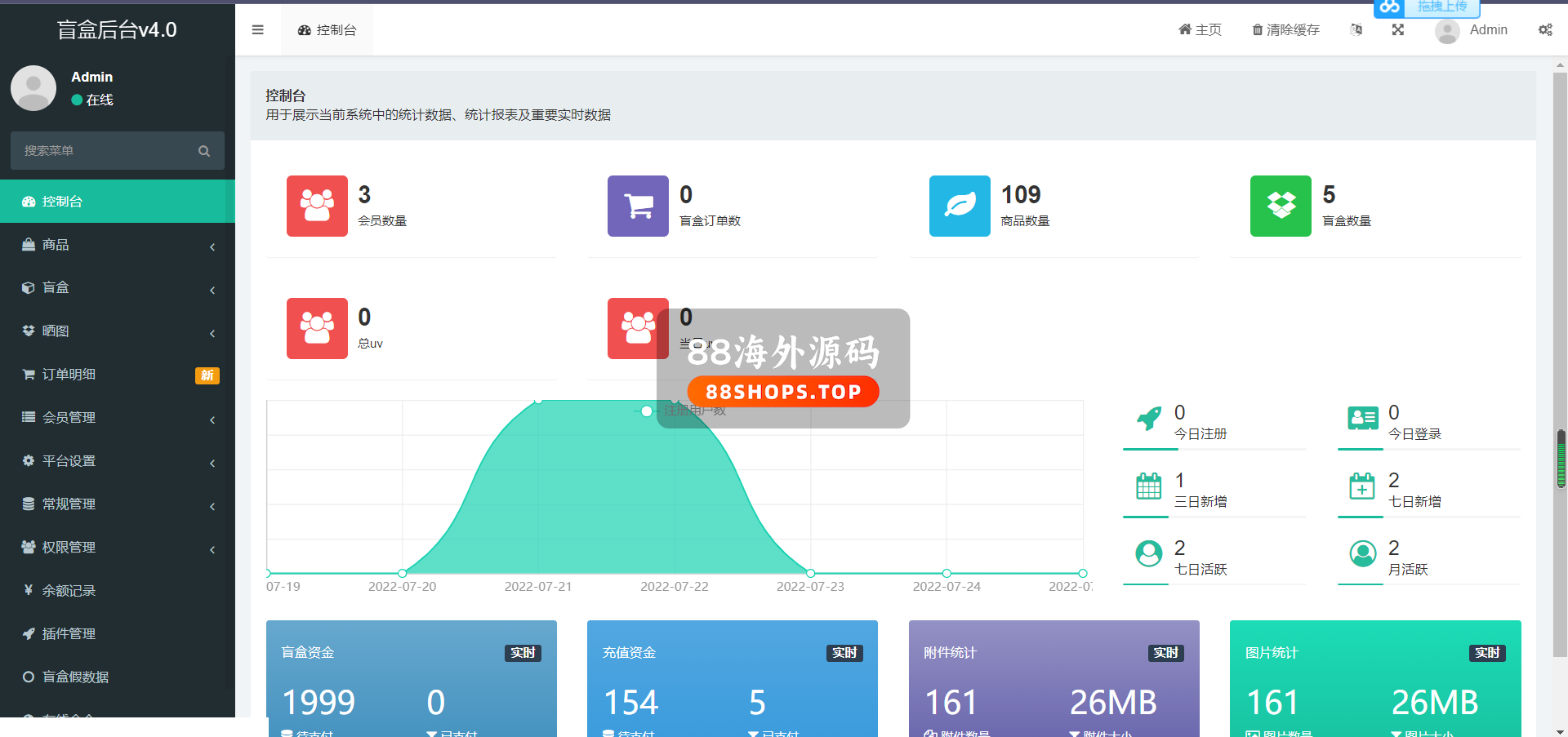Expand the 会员管理 sidebar menu

(118, 418)
